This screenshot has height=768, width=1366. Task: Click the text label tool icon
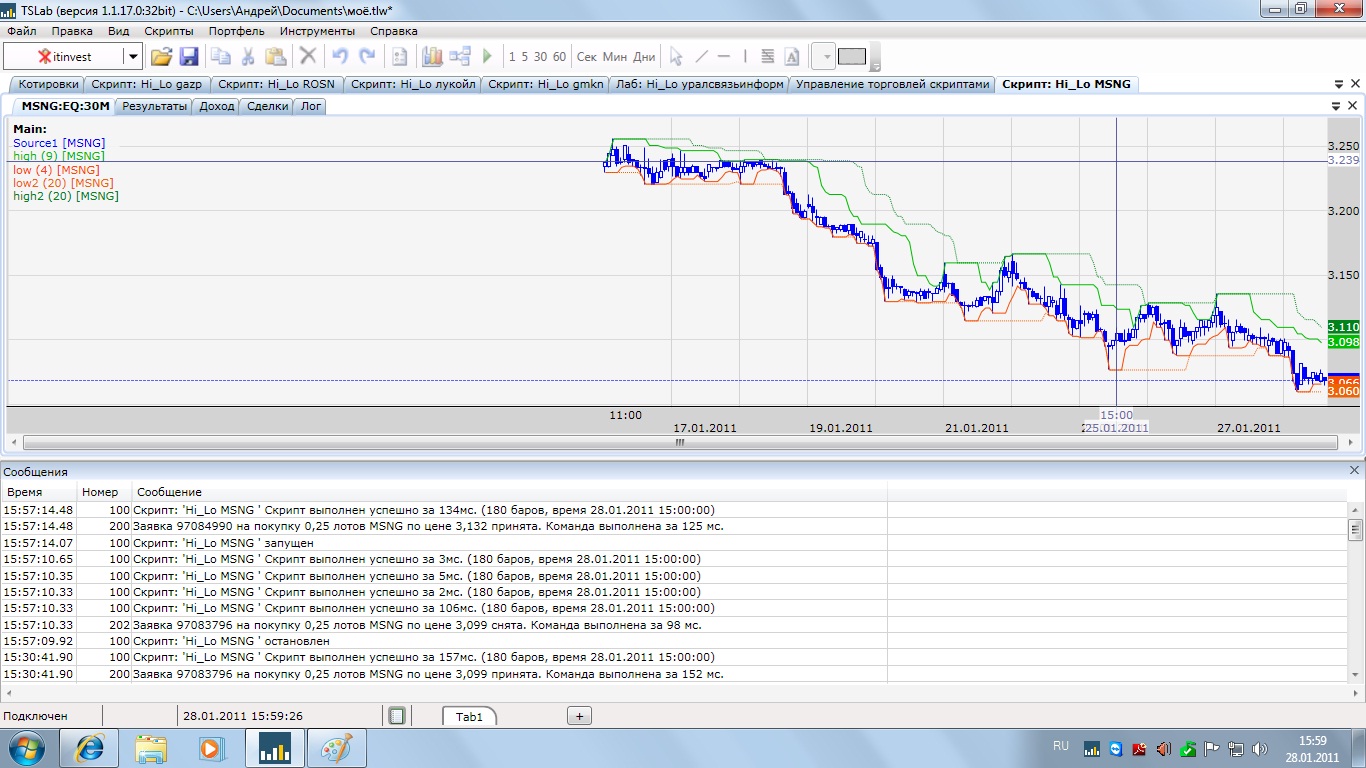(x=792, y=57)
